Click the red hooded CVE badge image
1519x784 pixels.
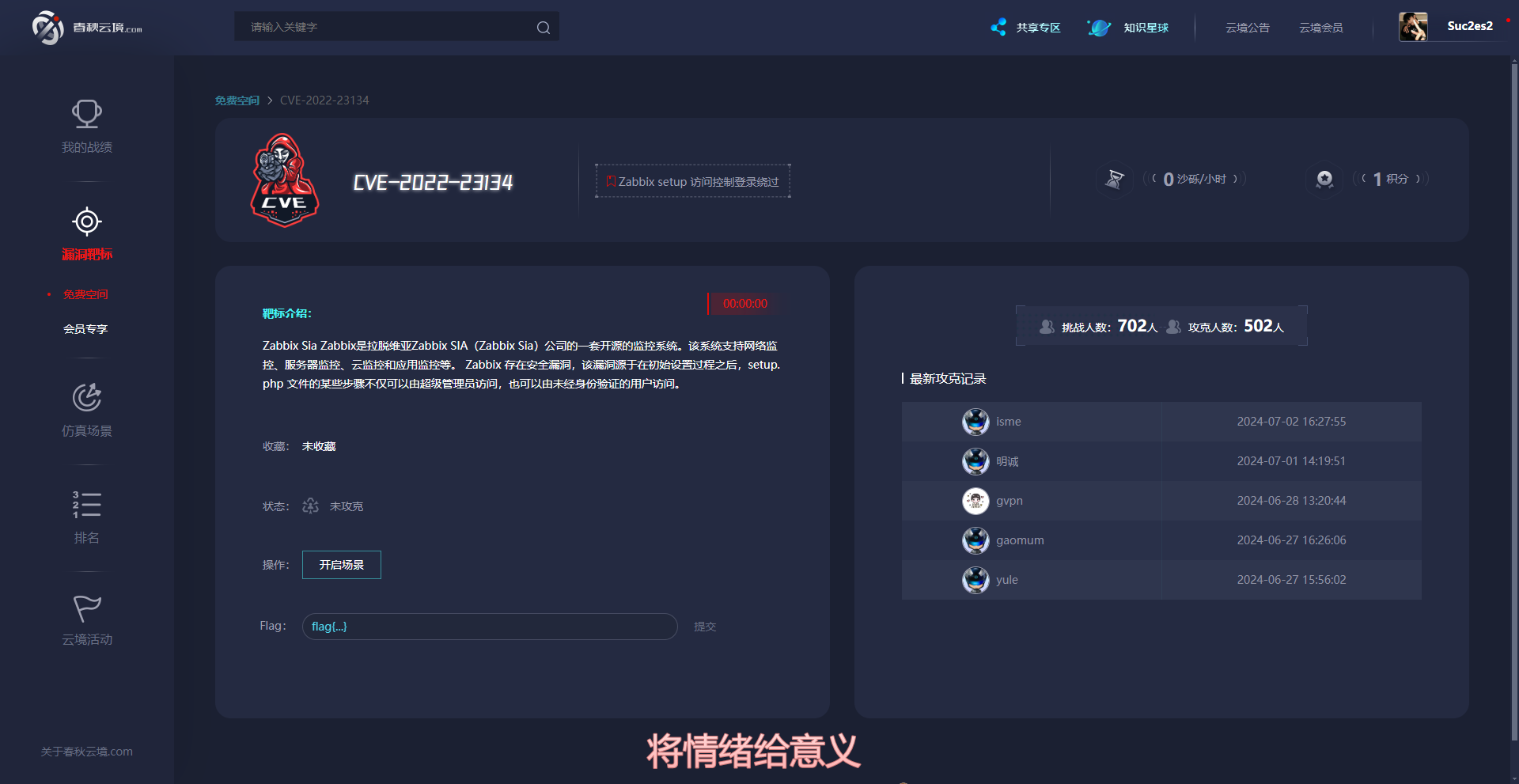(284, 180)
